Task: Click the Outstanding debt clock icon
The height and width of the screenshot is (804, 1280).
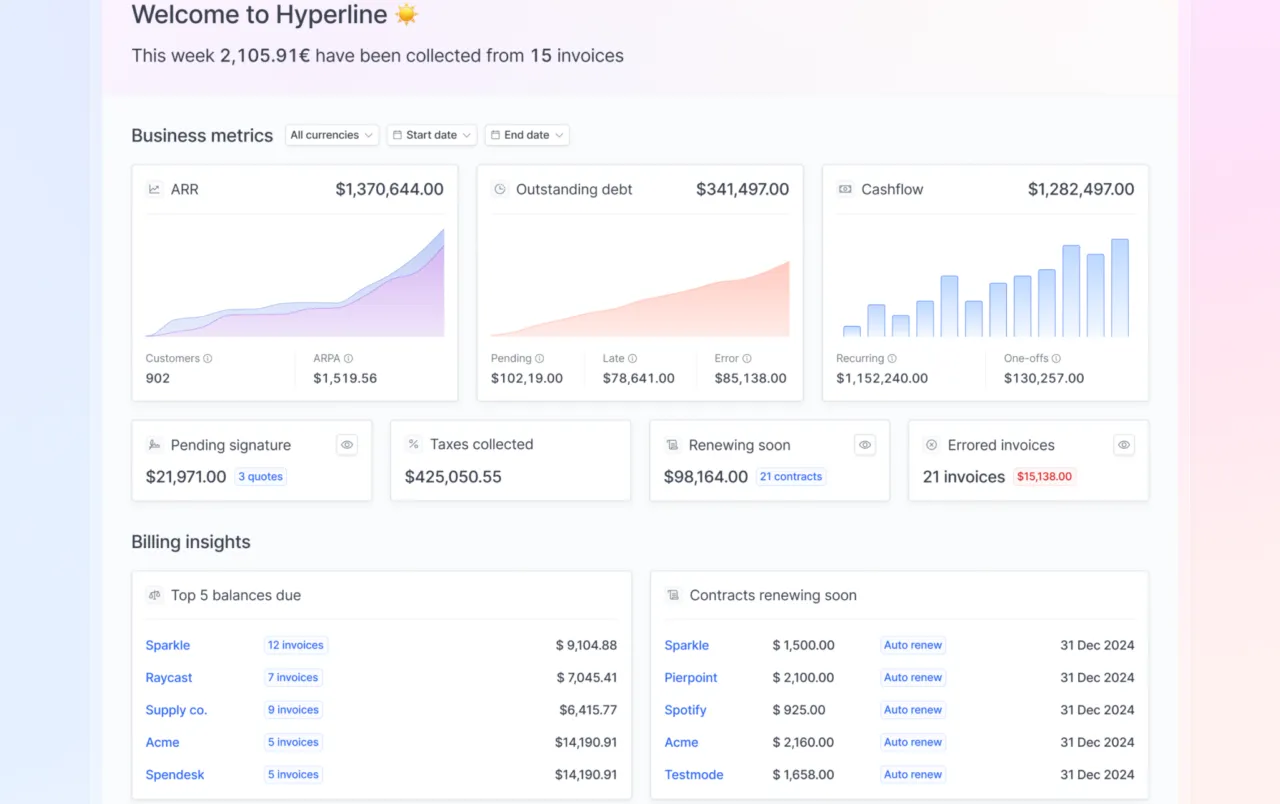Action: (500, 189)
